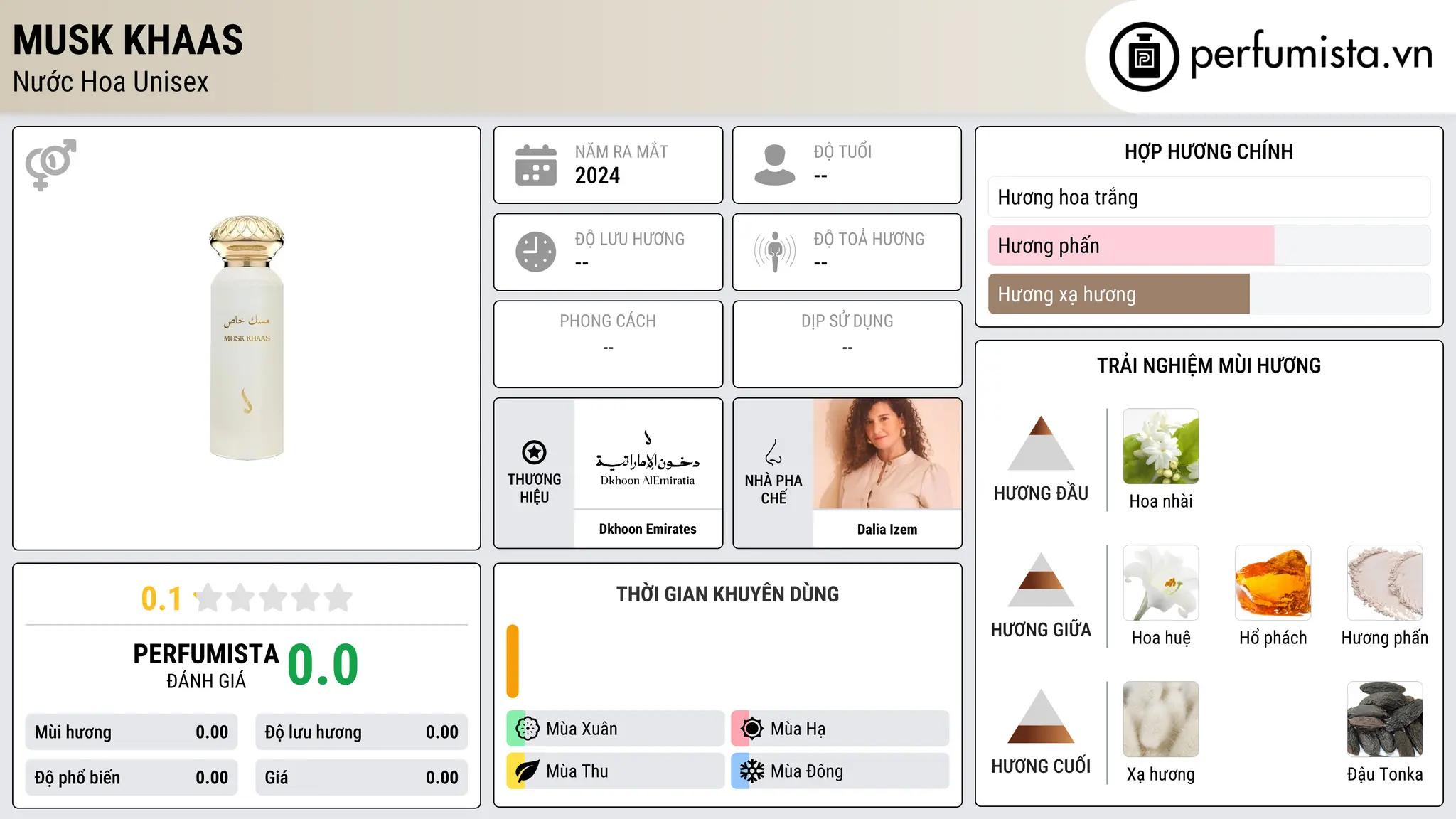Click the 0.1 user rating number
1456x819 pixels.
[x=161, y=599]
